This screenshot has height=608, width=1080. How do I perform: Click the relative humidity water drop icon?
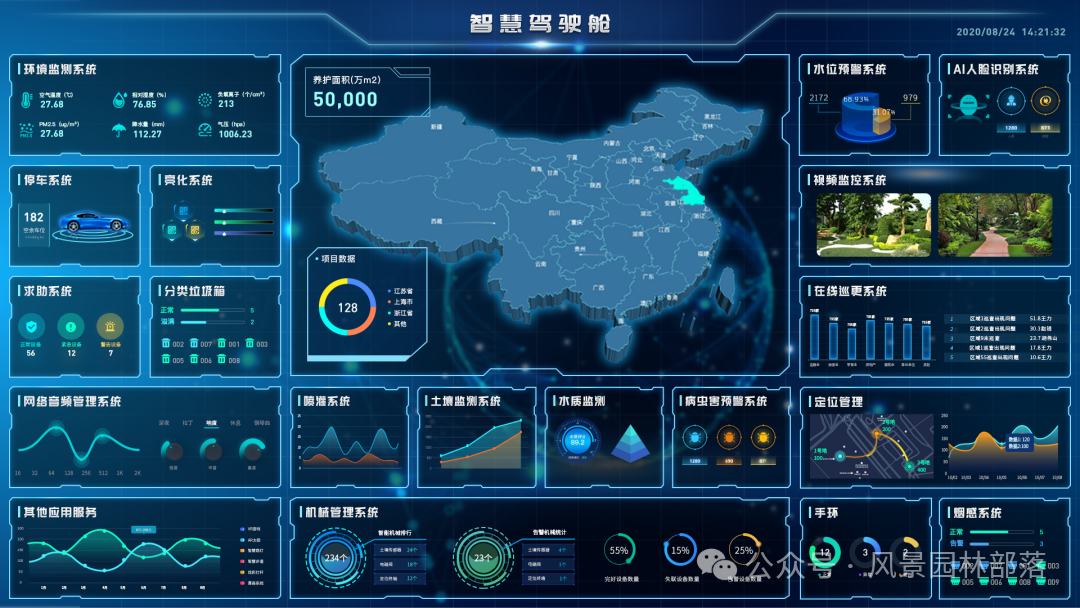[119, 99]
